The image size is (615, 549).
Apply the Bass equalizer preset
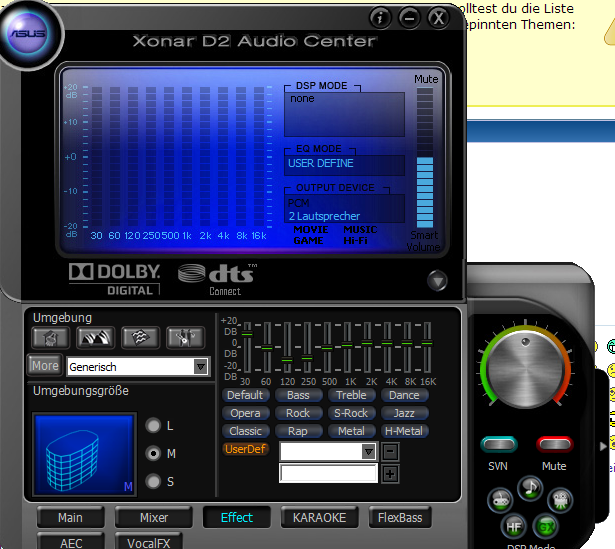point(298,395)
